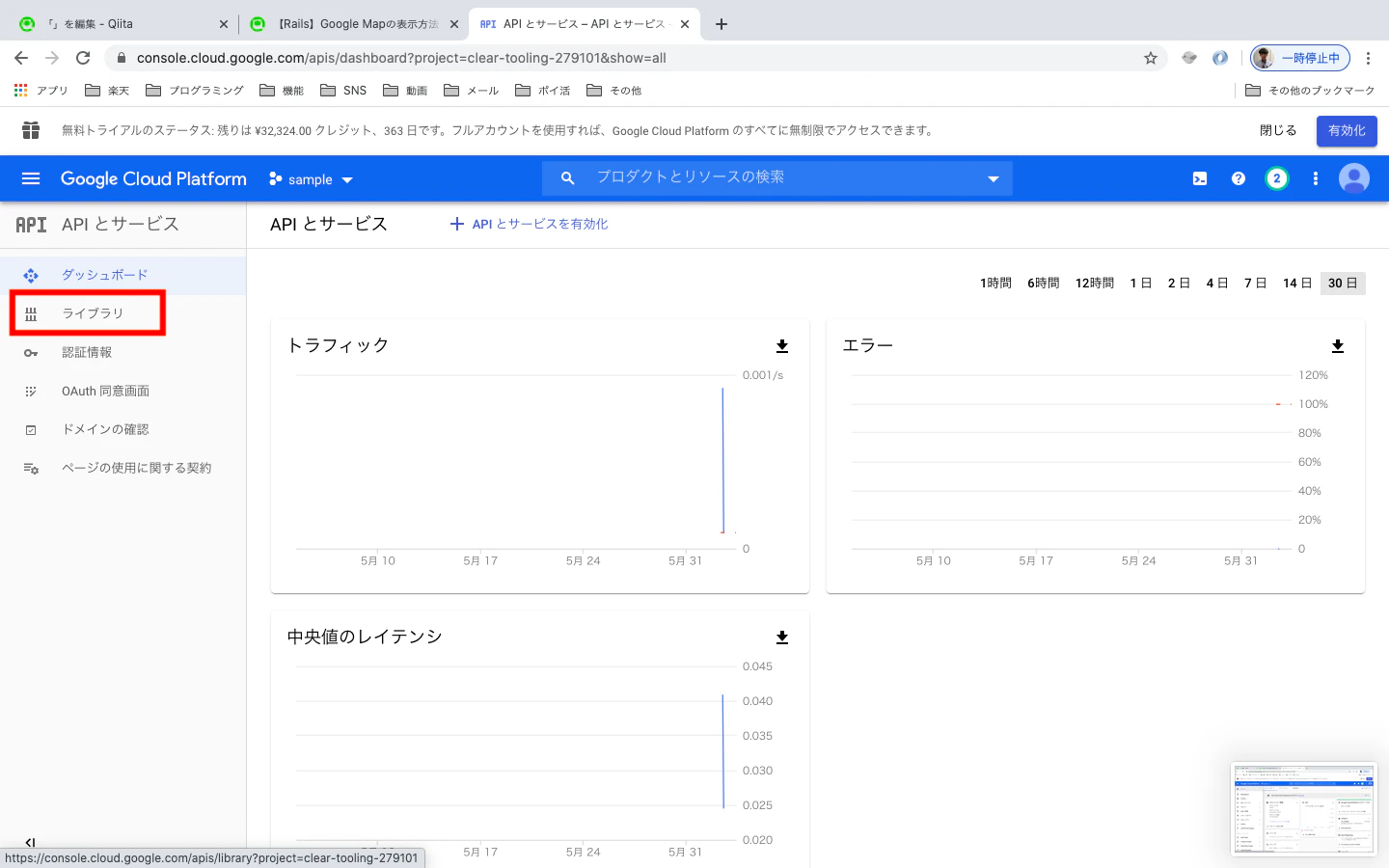Click the 有効化 button in trial banner
Screen dimensions: 1389x868
1347,130
